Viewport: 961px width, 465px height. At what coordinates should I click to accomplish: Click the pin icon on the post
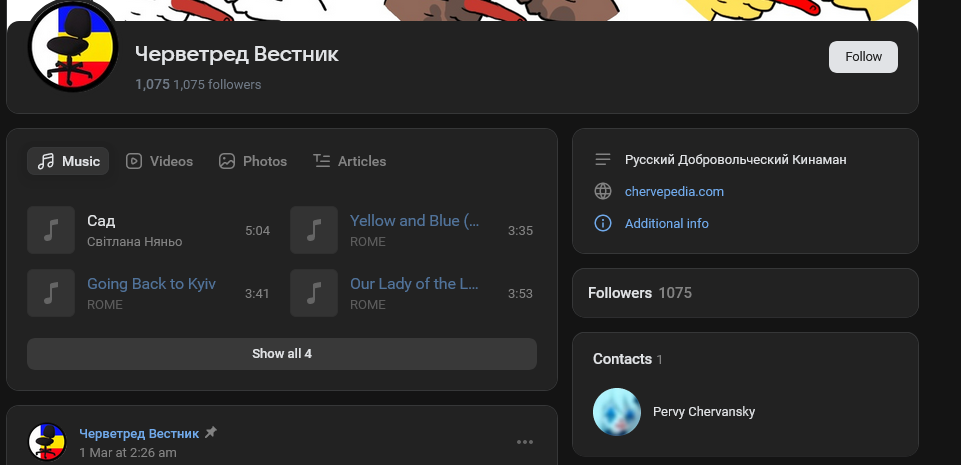coord(210,433)
